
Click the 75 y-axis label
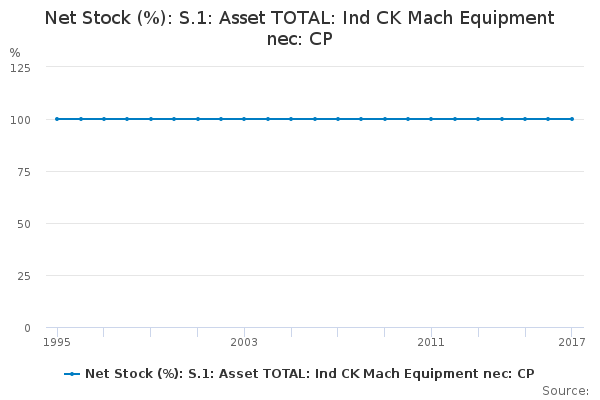[x=24, y=171]
